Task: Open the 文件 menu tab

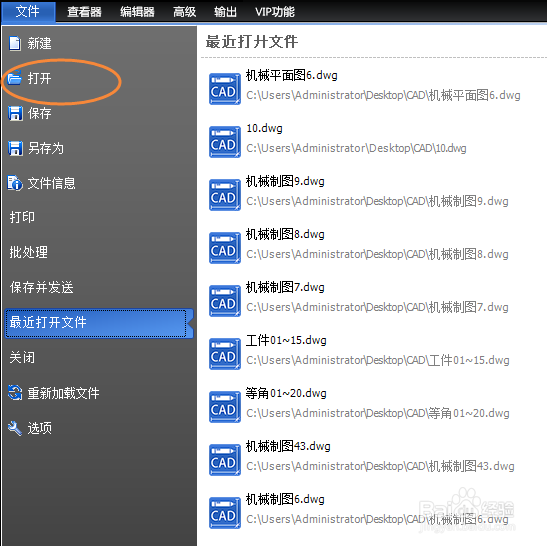Action: pyautogui.click(x=28, y=12)
